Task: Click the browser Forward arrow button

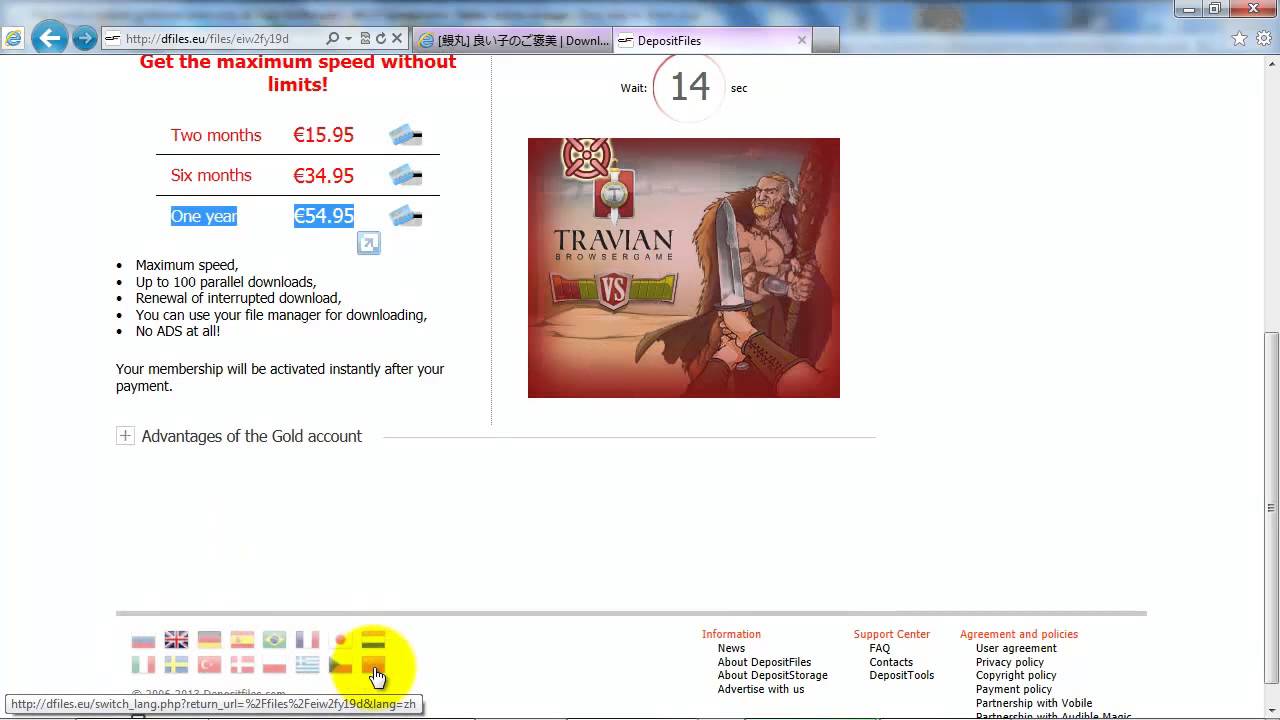Action: tap(85, 39)
